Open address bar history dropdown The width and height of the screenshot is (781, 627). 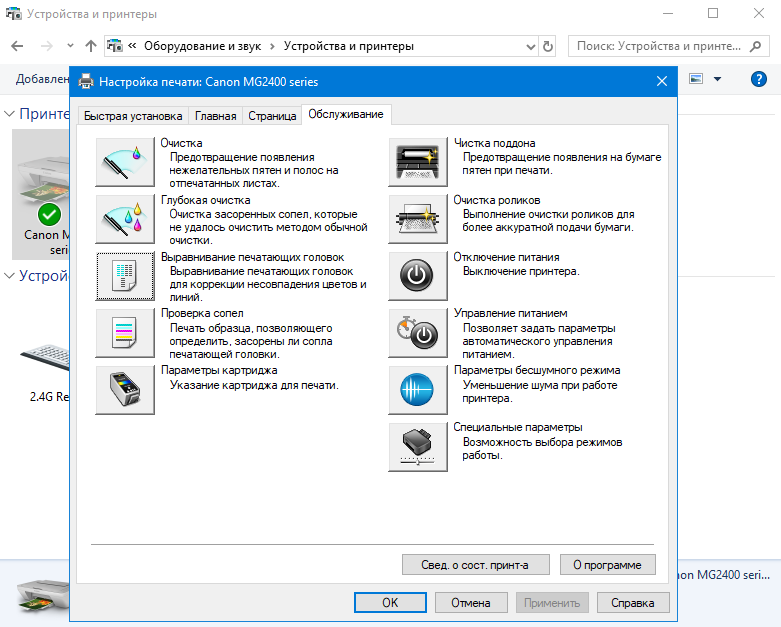click(x=531, y=47)
